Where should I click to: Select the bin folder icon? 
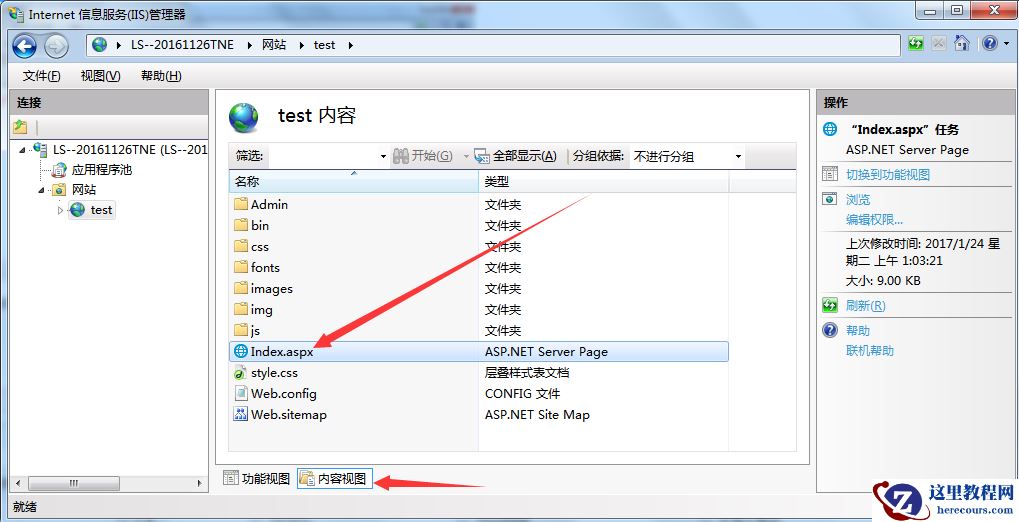(x=241, y=226)
